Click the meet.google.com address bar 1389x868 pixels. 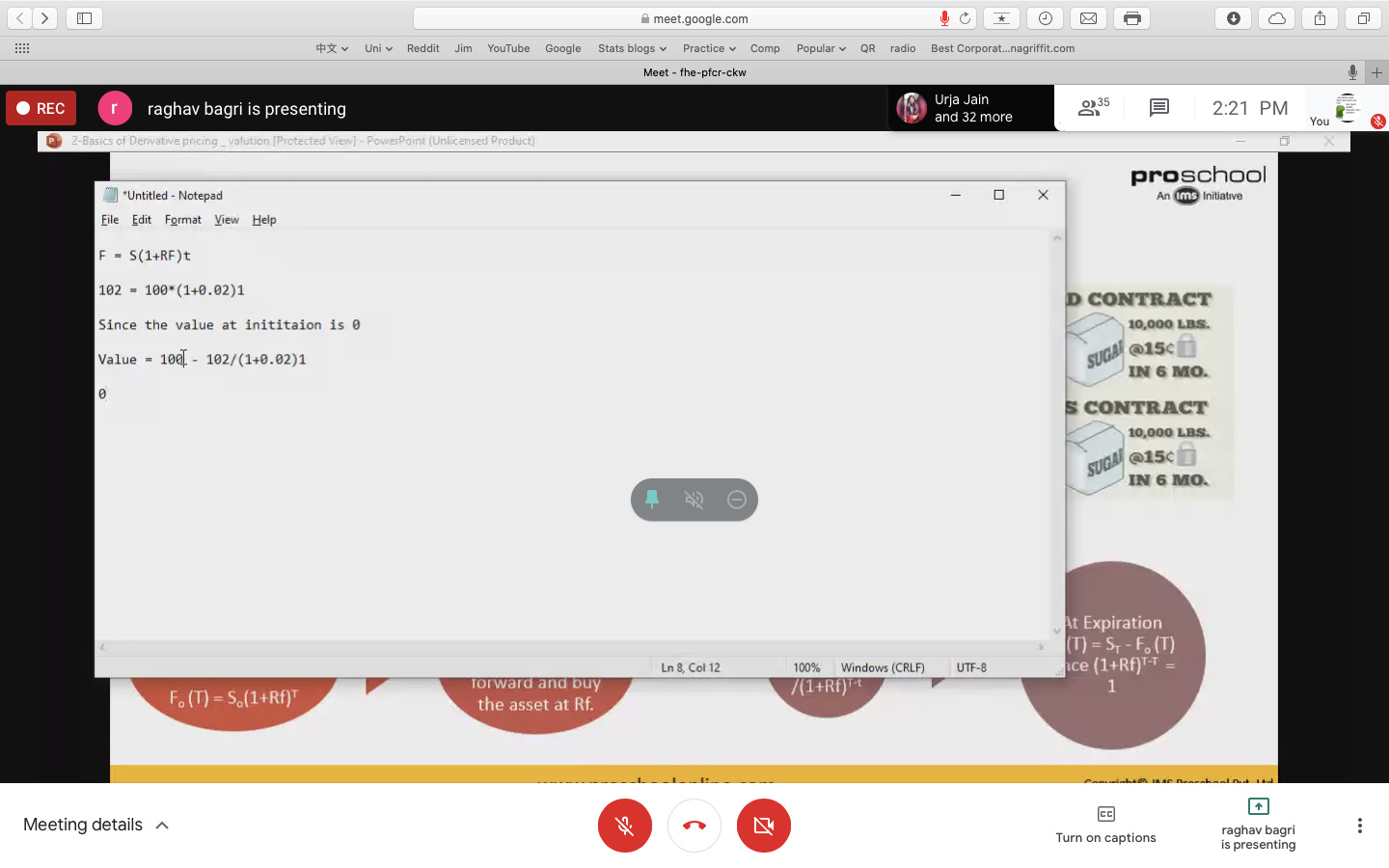(x=695, y=18)
